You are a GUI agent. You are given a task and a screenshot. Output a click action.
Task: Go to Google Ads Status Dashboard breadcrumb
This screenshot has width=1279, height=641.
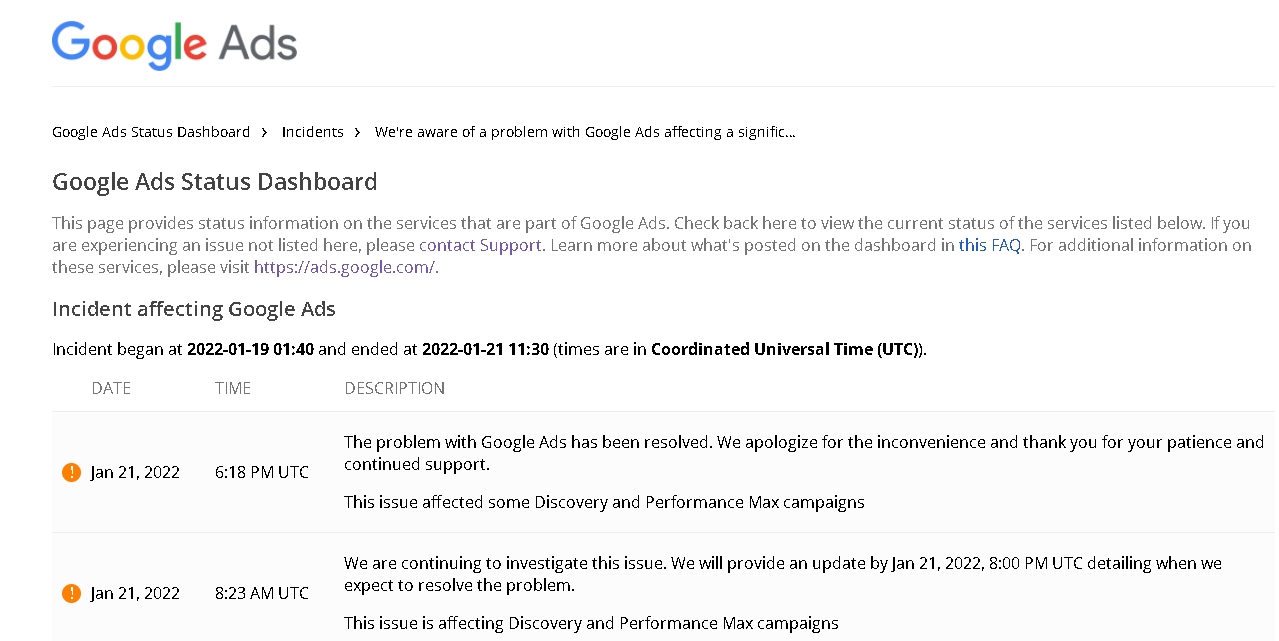(x=151, y=132)
